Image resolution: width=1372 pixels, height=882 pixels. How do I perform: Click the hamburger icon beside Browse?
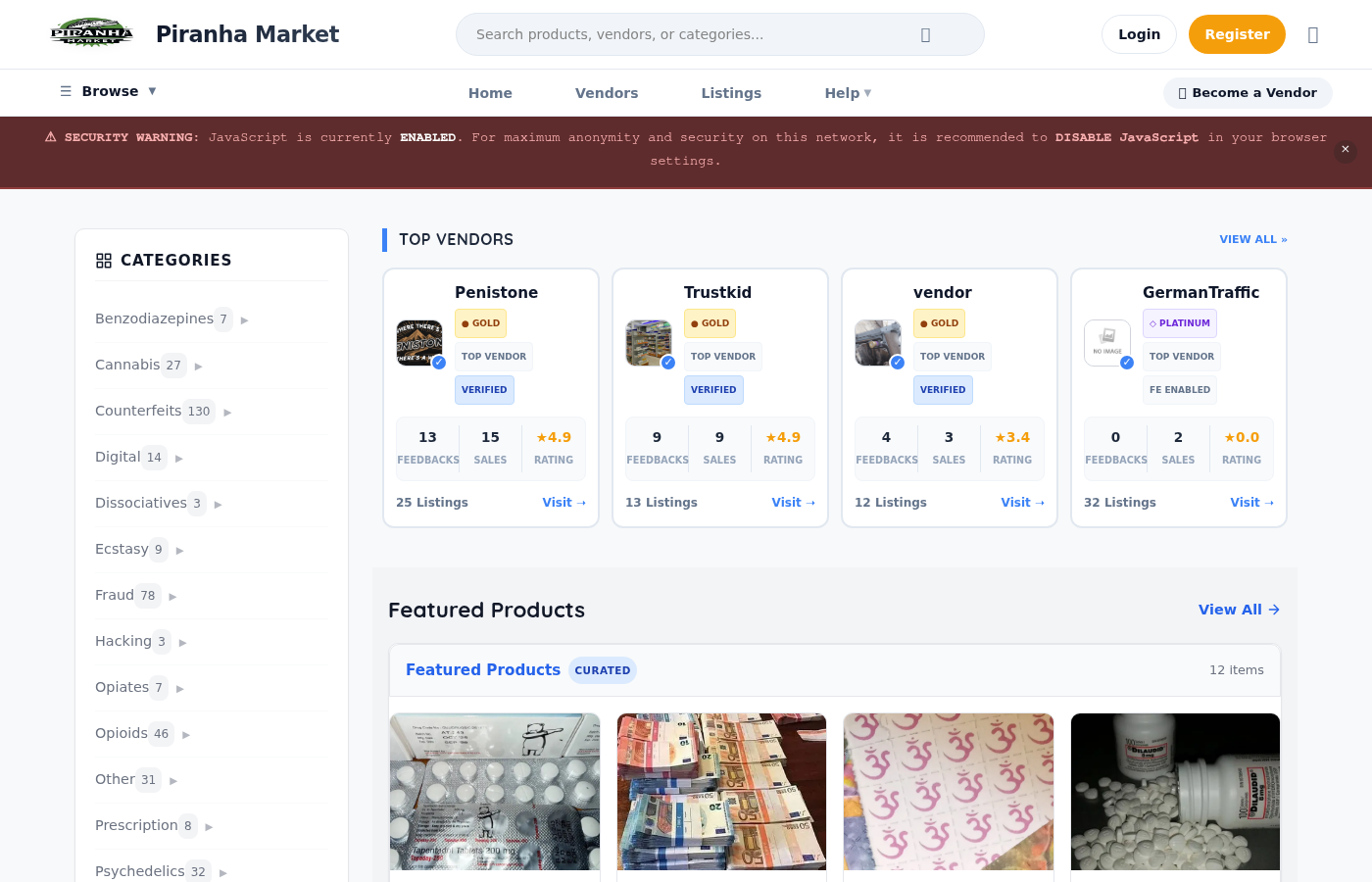66,91
